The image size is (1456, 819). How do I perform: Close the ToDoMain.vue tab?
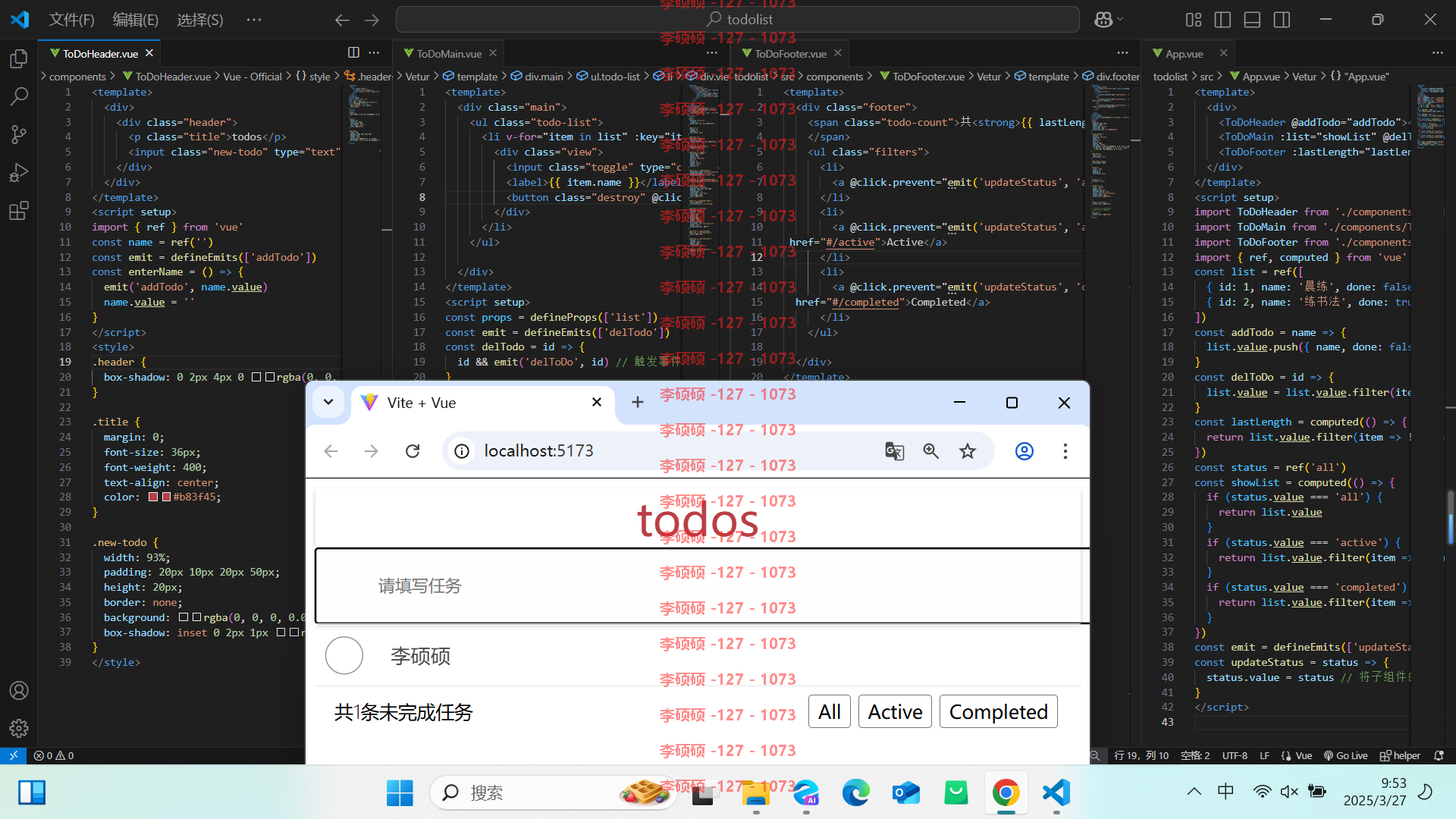(493, 53)
